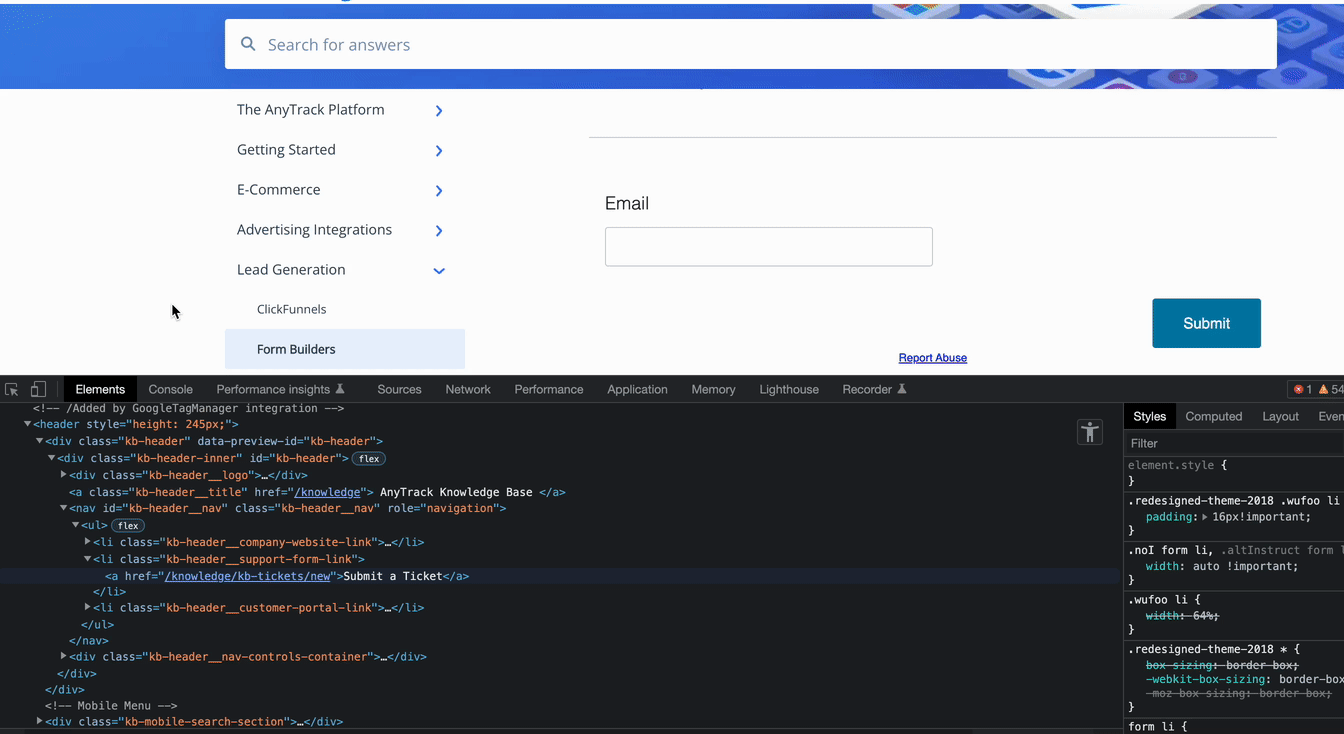Collapse the support-form-link li node
The width and height of the screenshot is (1344, 734).
(x=88, y=559)
